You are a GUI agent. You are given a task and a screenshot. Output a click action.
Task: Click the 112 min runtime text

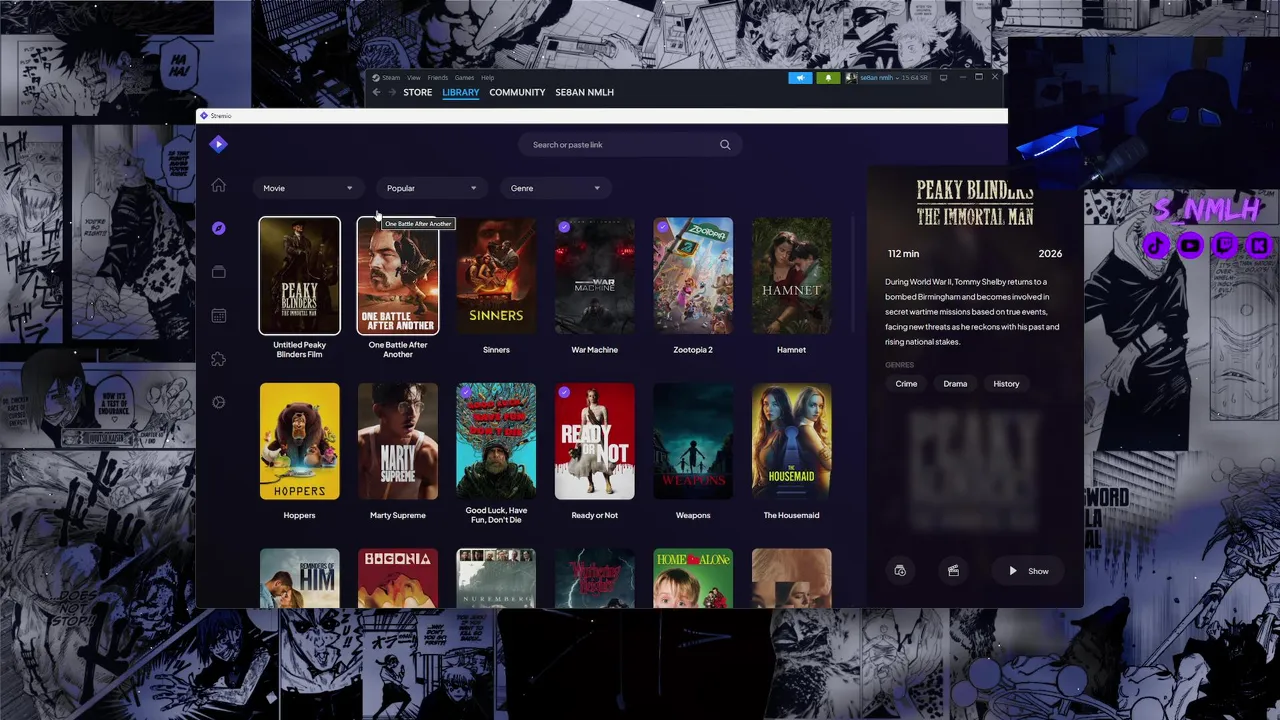(x=903, y=254)
